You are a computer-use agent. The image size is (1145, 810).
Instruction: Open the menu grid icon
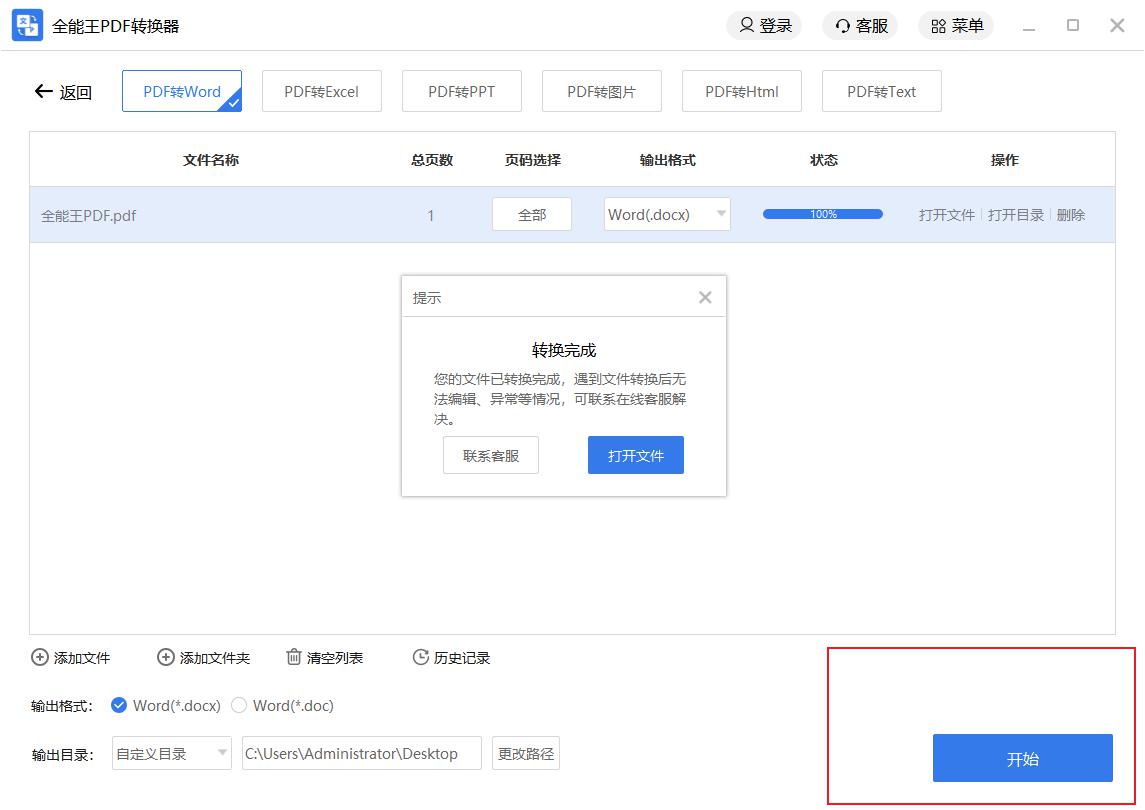click(938, 26)
